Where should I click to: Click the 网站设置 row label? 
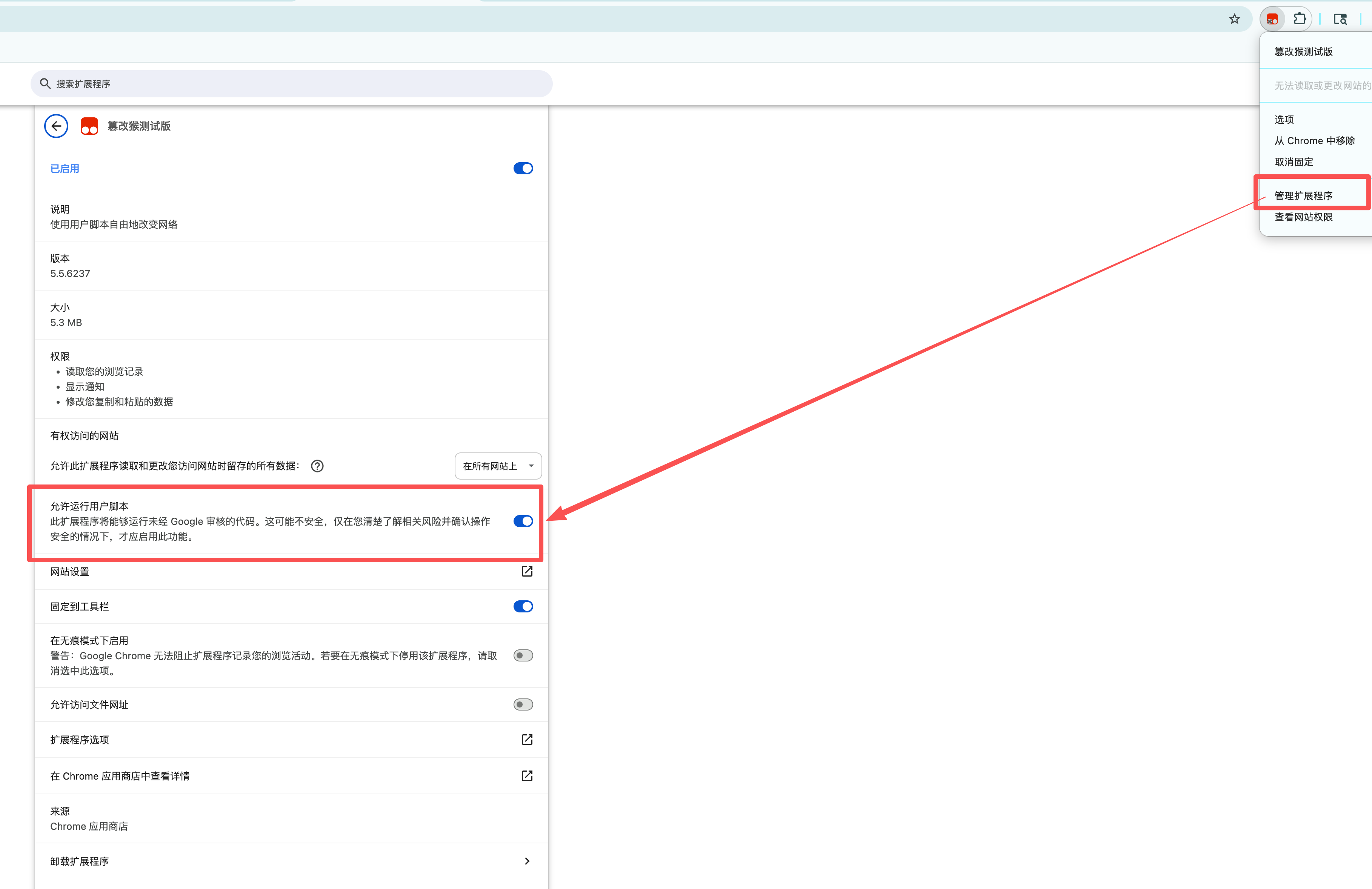[x=70, y=572]
